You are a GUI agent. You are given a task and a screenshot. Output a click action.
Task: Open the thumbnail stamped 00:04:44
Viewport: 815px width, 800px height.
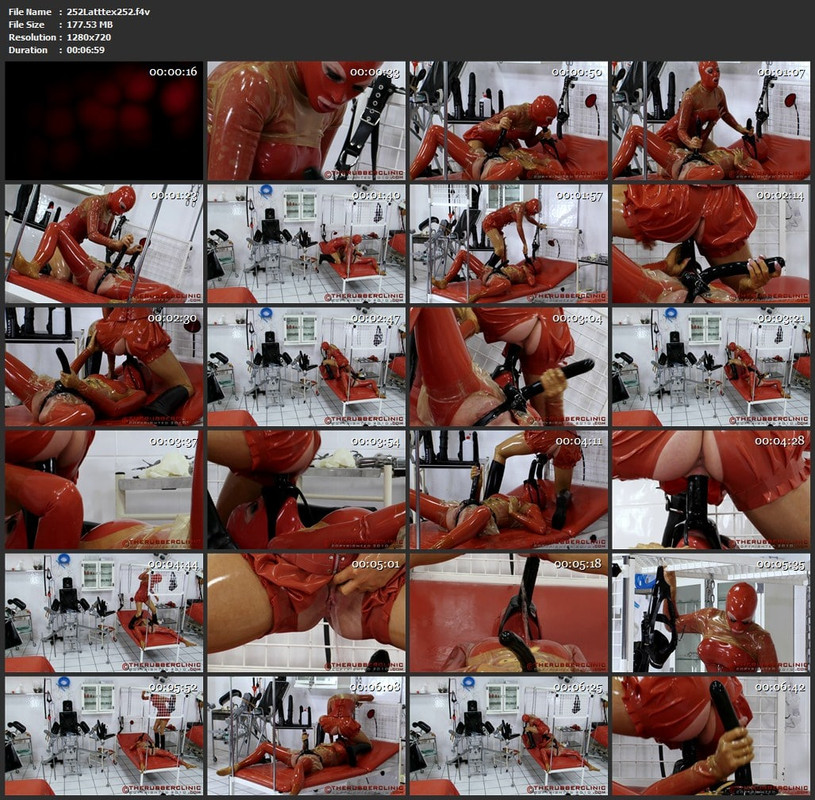tap(104, 613)
